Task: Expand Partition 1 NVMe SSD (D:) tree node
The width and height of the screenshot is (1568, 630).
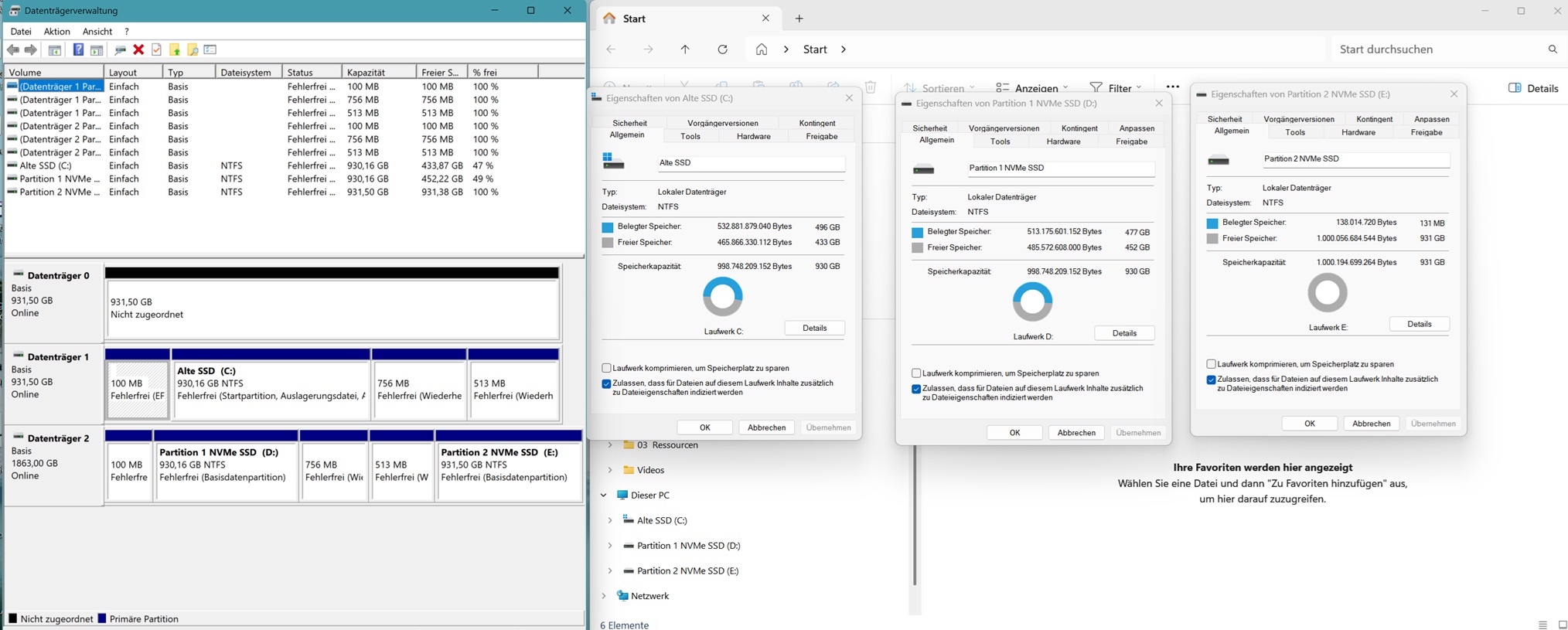Action: pos(610,546)
